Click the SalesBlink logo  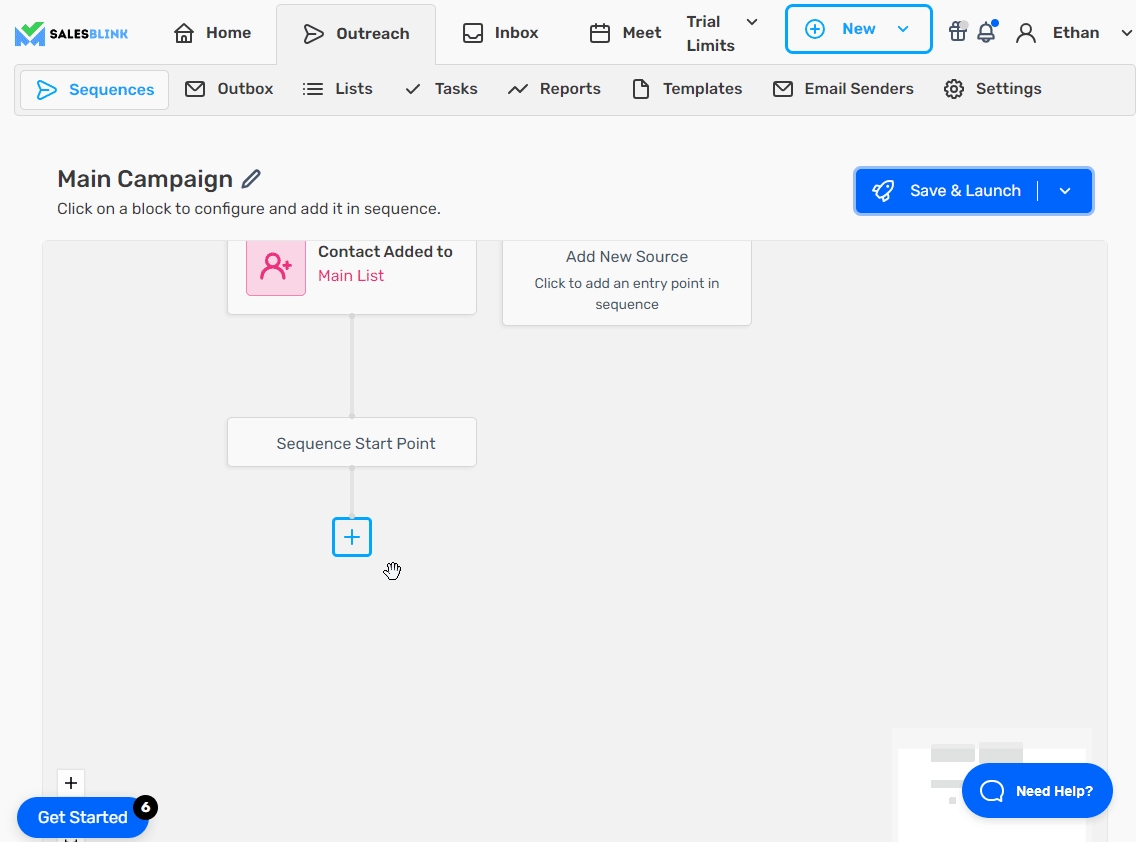[71, 34]
